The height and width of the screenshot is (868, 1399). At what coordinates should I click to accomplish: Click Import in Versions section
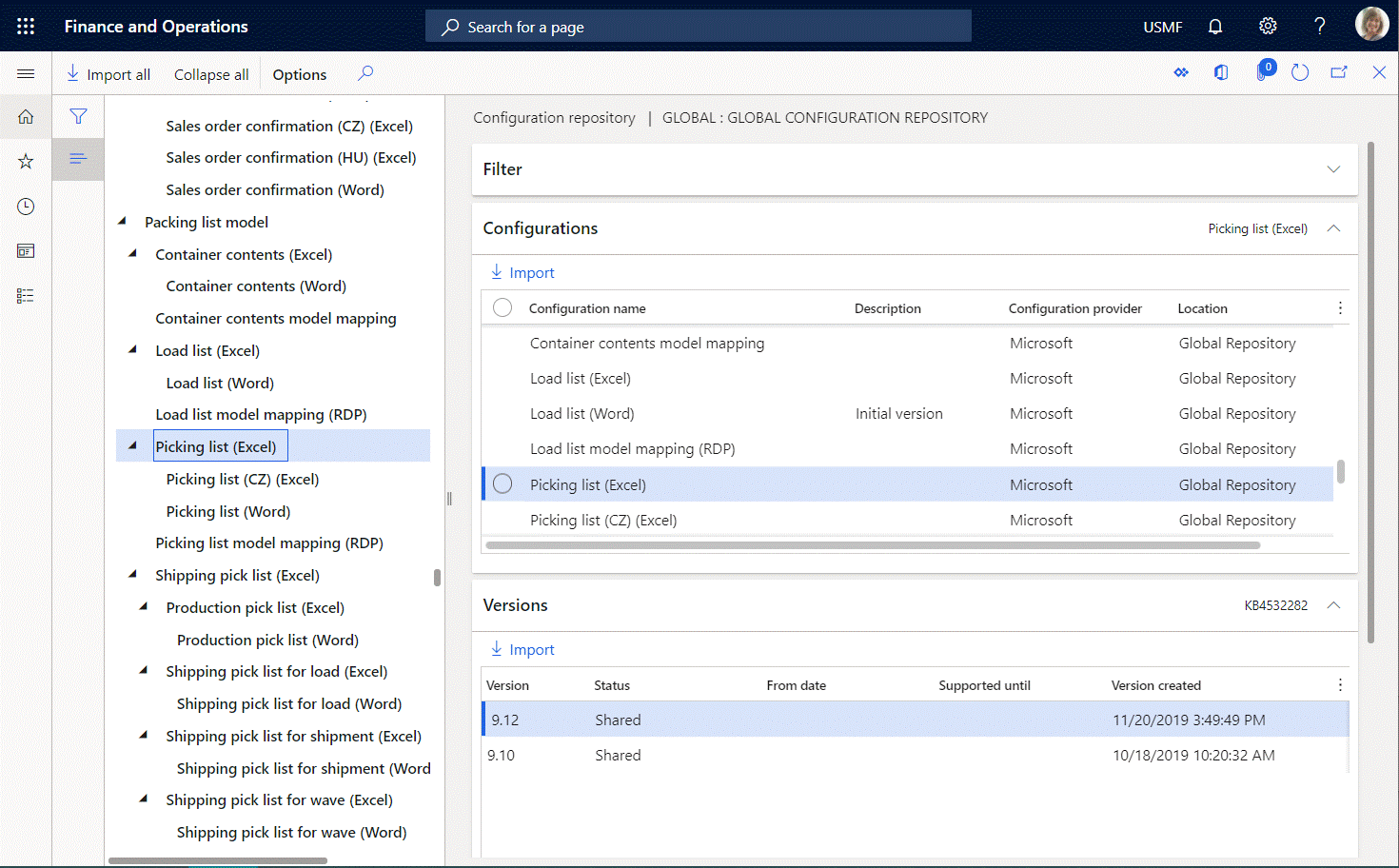(522, 649)
